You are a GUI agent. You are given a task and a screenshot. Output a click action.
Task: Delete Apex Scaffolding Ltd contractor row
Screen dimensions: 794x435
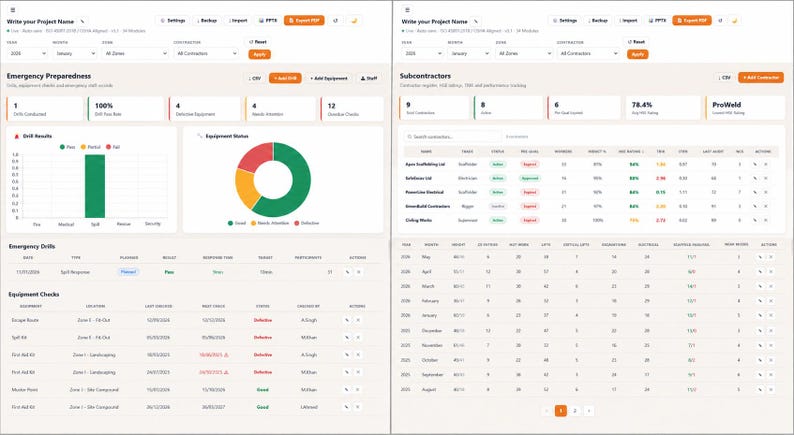pos(766,164)
